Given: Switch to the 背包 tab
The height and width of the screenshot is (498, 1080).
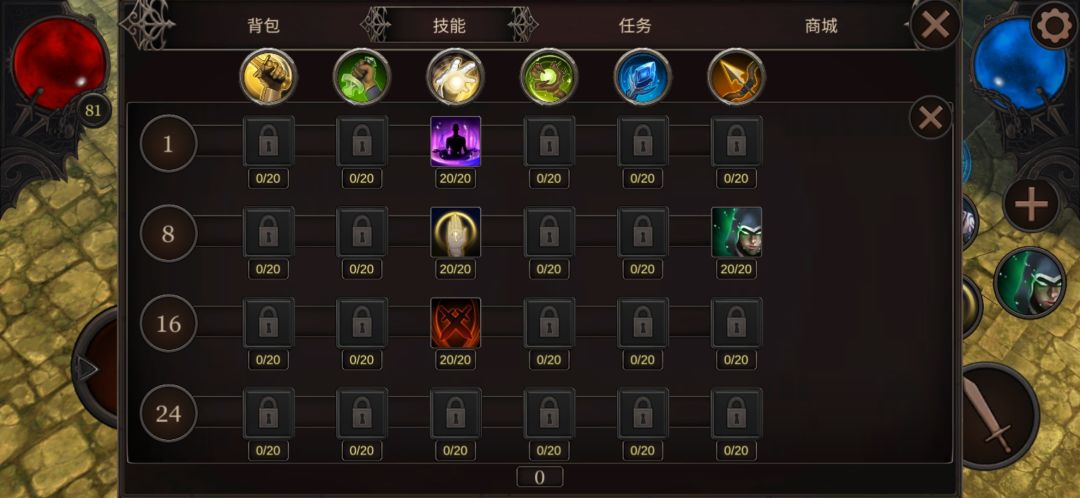Looking at the screenshot, I should (264, 26).
